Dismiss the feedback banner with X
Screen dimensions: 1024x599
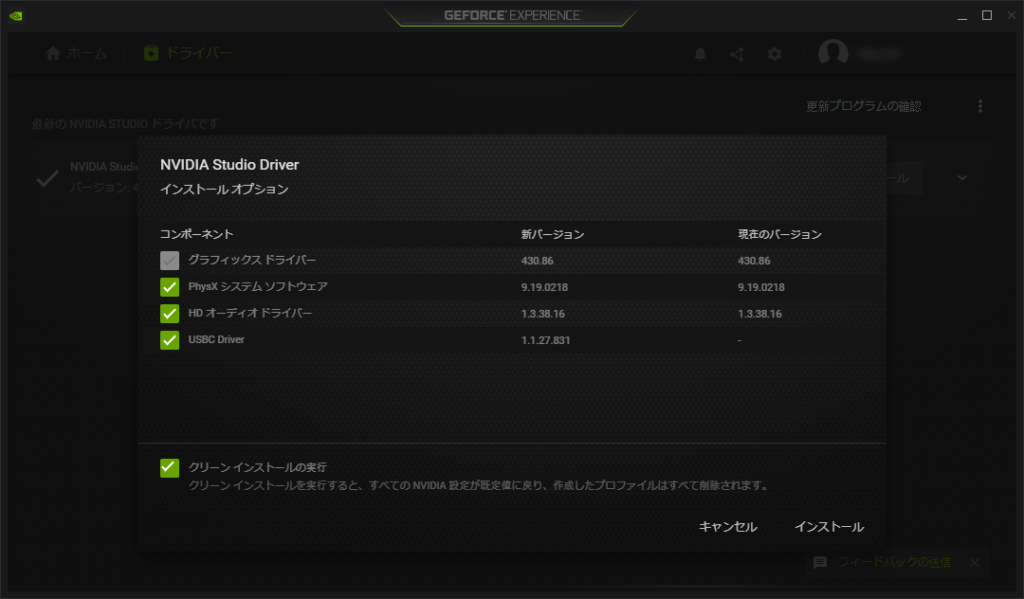click(x=974, y=562)
